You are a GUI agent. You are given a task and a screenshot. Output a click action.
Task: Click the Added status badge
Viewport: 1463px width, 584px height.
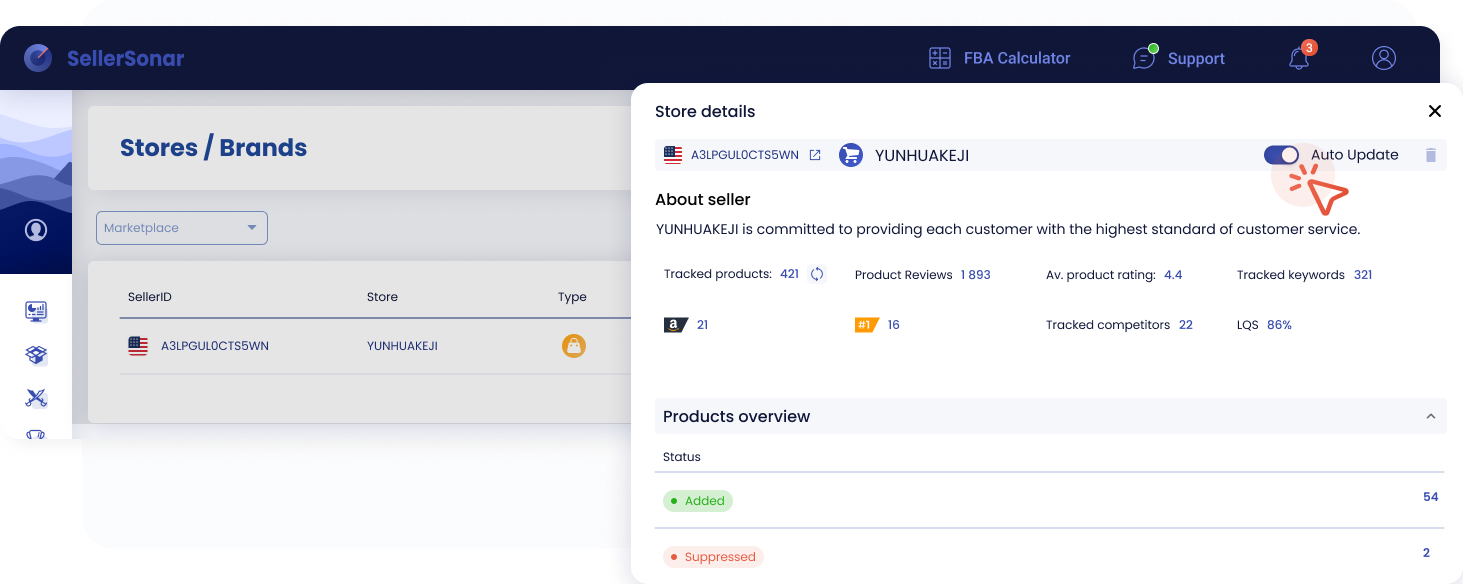[698, 501]
